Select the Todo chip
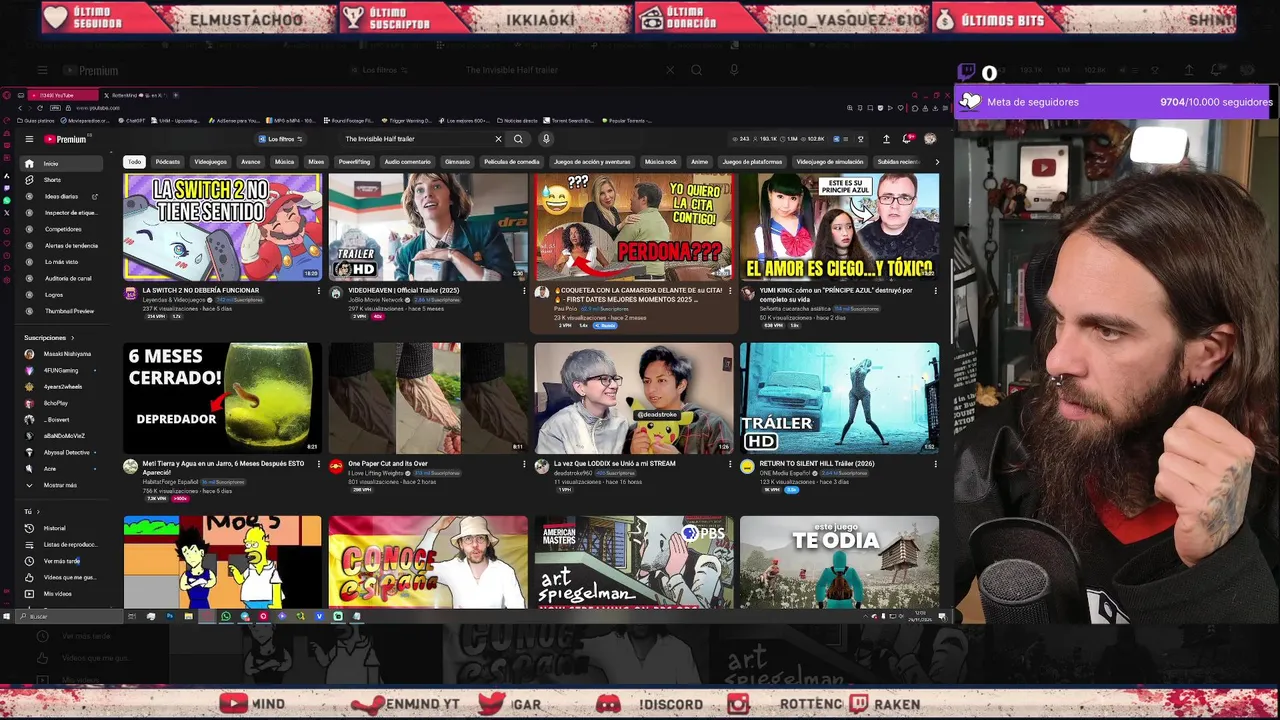Screen dimensions: 1280x720 pyautogui.click(x=134, y=162)
